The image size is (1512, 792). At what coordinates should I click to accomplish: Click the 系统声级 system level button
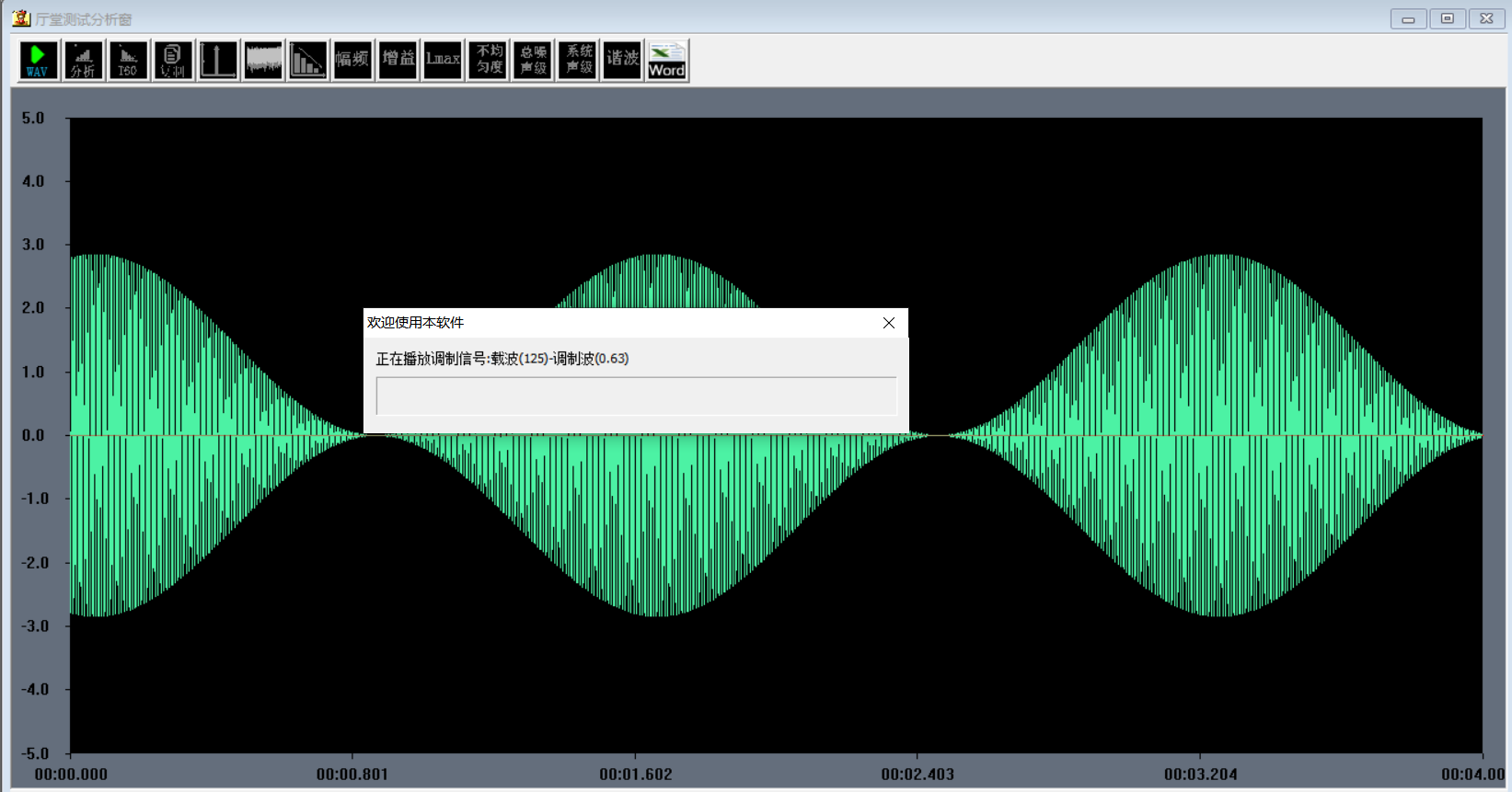[x=578, y=61]
